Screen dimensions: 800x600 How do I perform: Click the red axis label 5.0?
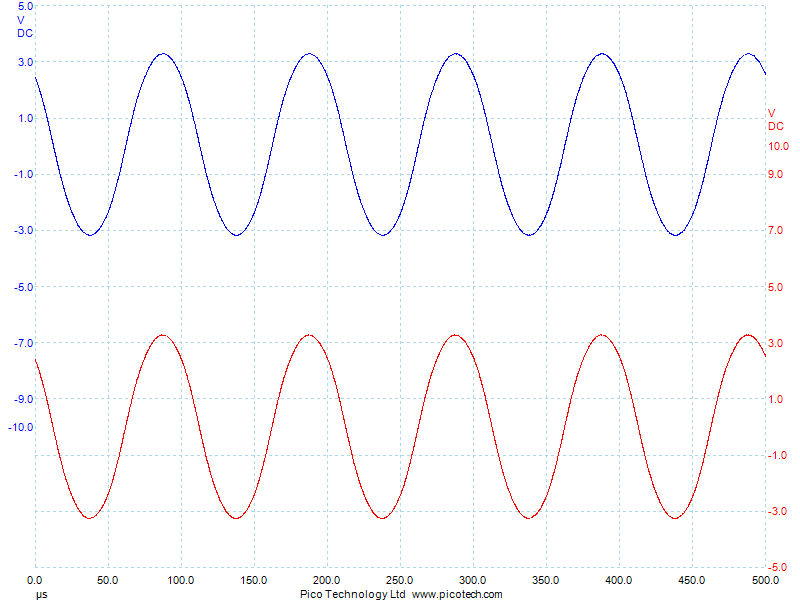(776, 287)
